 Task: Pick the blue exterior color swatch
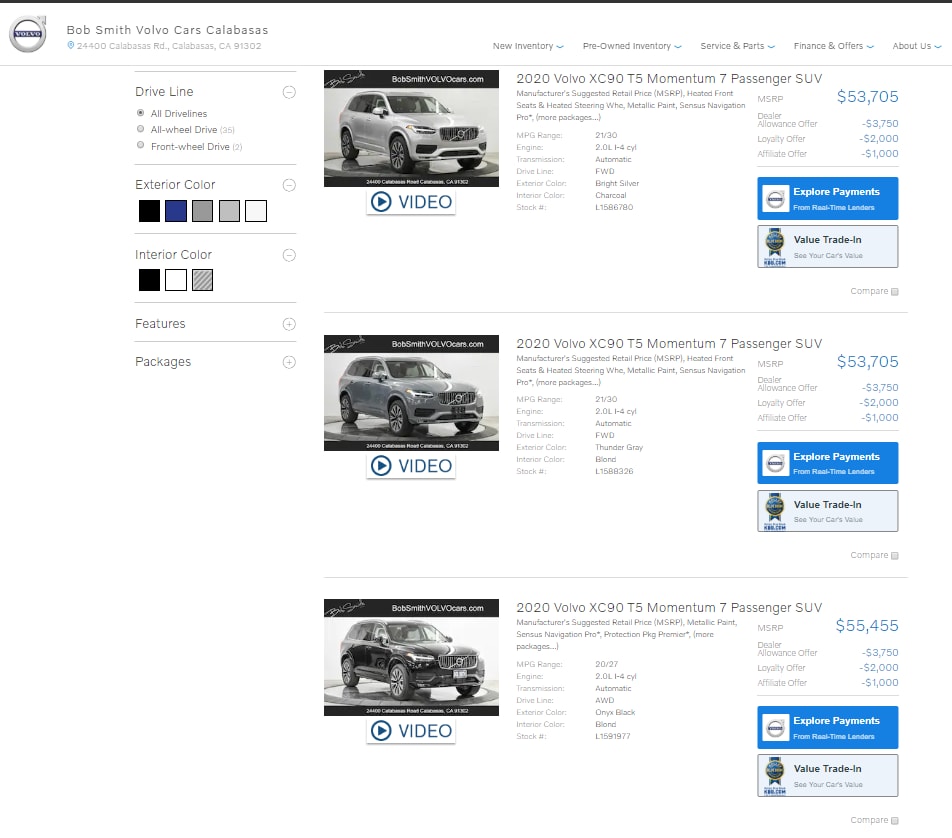(176, 211)
